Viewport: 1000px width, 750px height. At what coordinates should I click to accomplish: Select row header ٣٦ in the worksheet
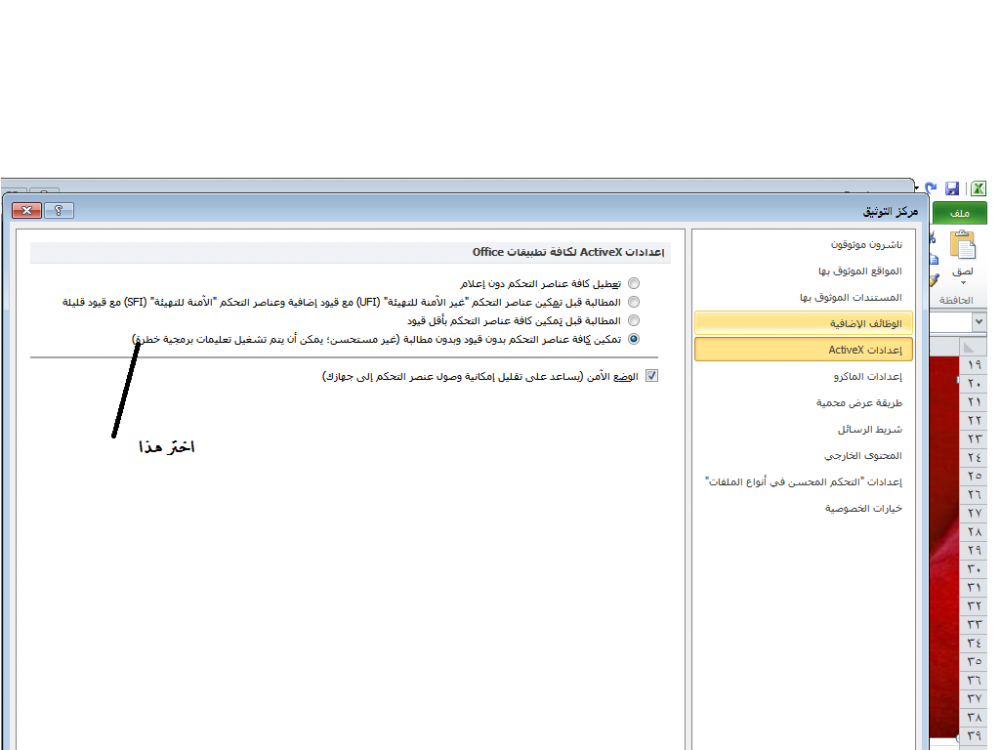[973, 680]
